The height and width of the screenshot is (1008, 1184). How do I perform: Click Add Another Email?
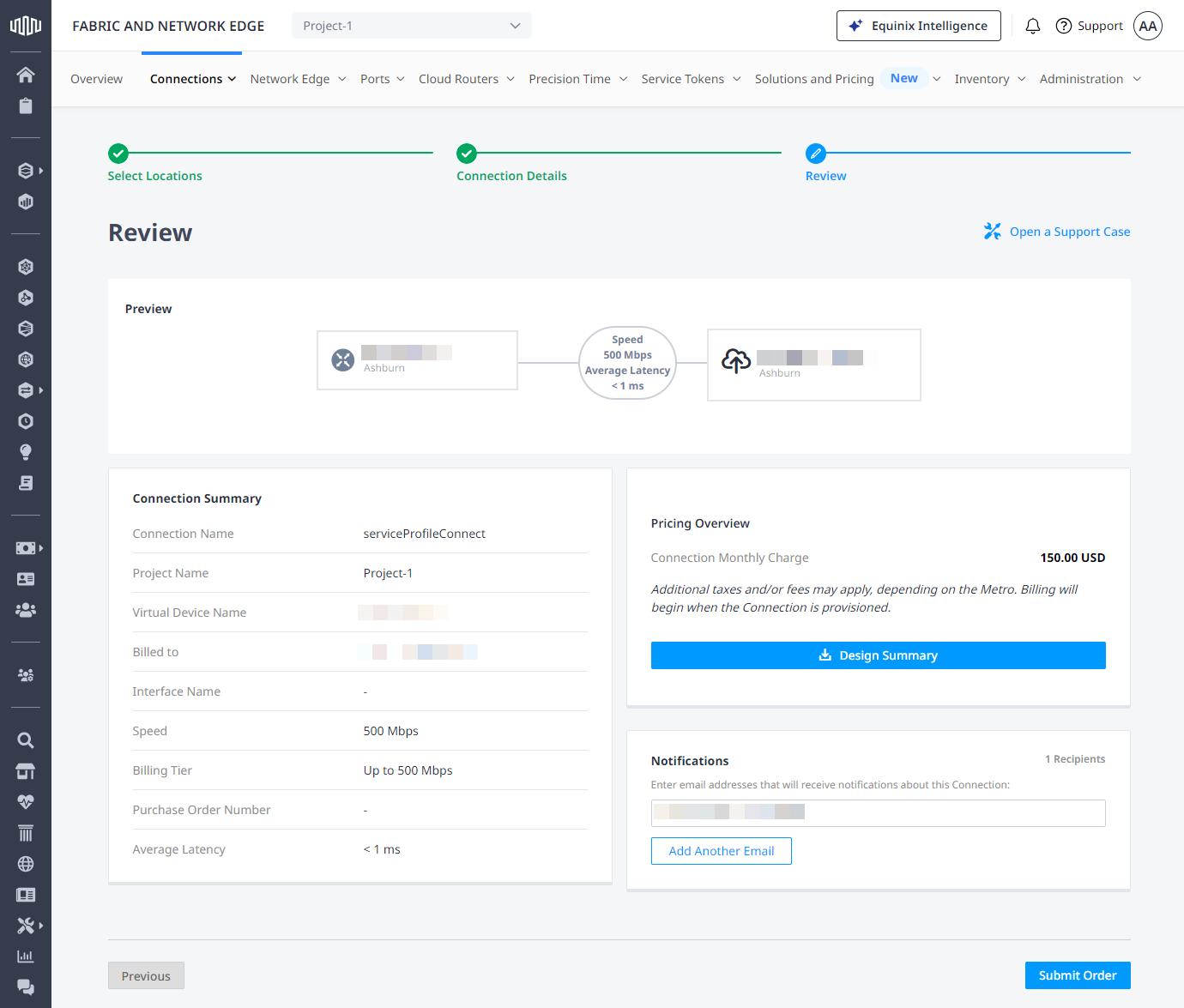[x=722, y=851]
